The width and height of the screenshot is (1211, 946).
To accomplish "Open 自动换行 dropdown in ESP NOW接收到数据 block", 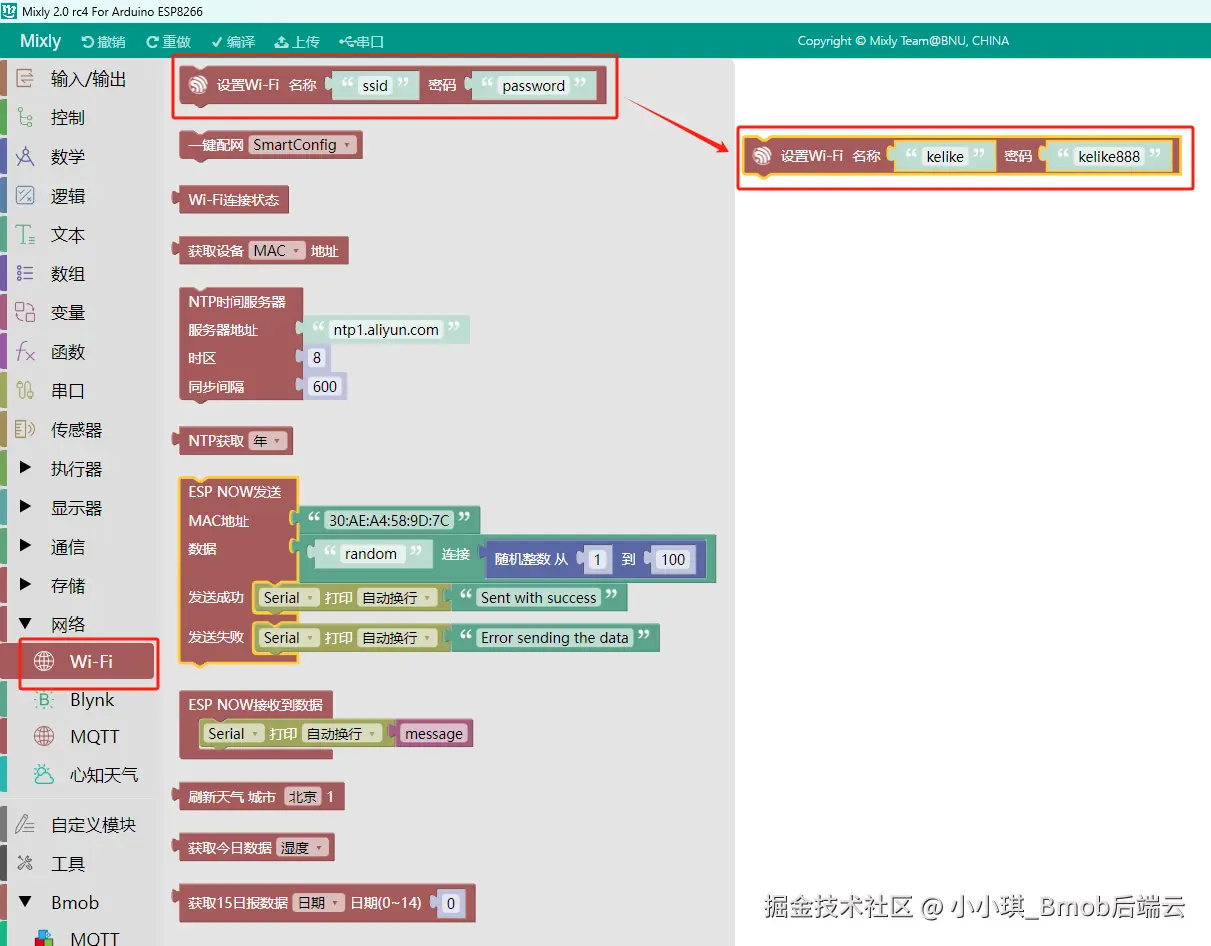I will [342, 734].
